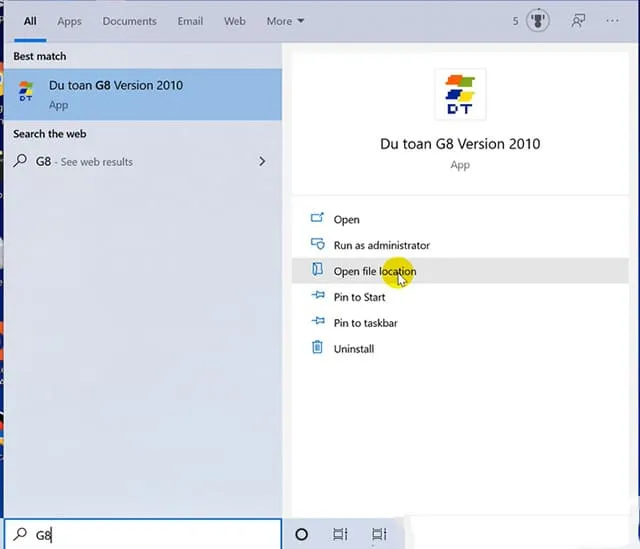Open the Apps search tab
Viewport: 640px width, 549px height.
point(69,21)
